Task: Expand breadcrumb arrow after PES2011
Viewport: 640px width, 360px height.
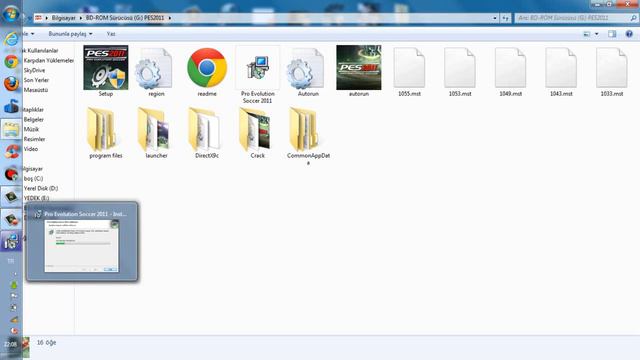Action: click(x=170, y=18)
